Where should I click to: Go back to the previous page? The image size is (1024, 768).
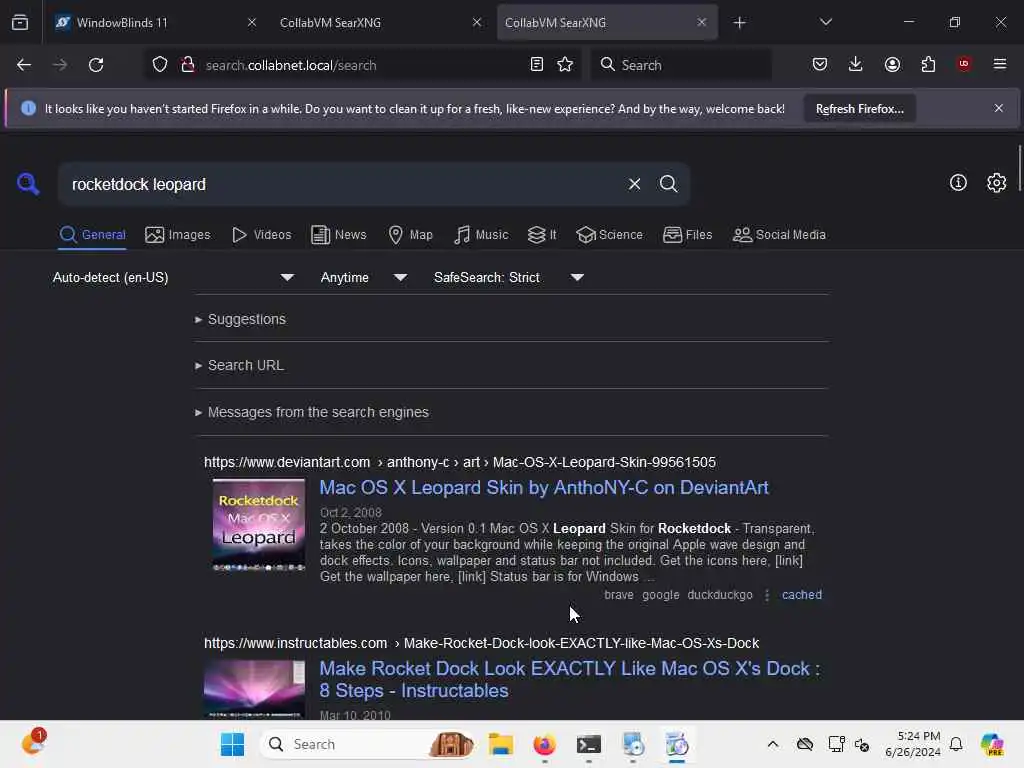[x=24, y=65]
